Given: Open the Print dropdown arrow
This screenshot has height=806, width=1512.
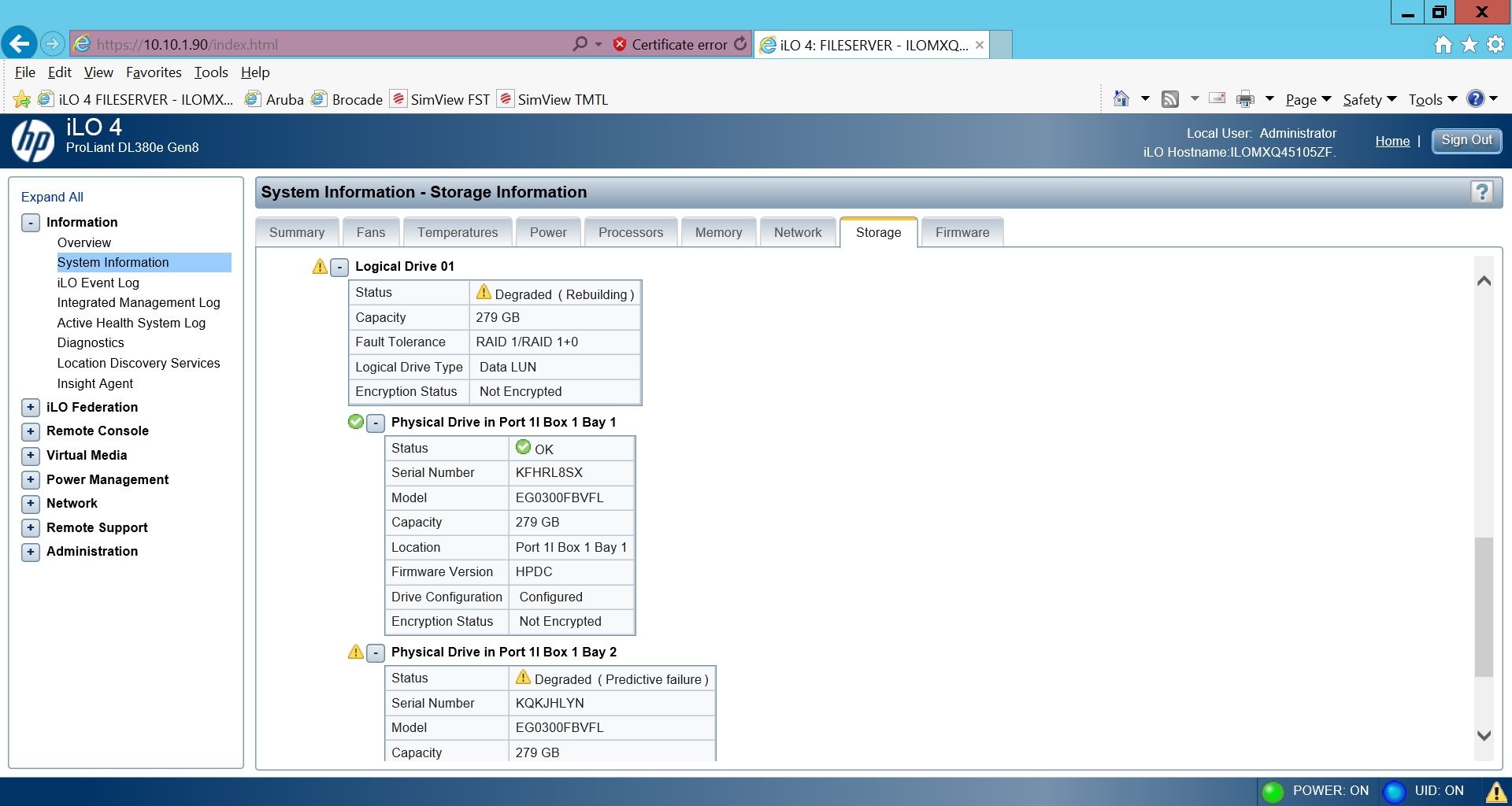Looking at the screenshot, I should [x=1269, y=99].
